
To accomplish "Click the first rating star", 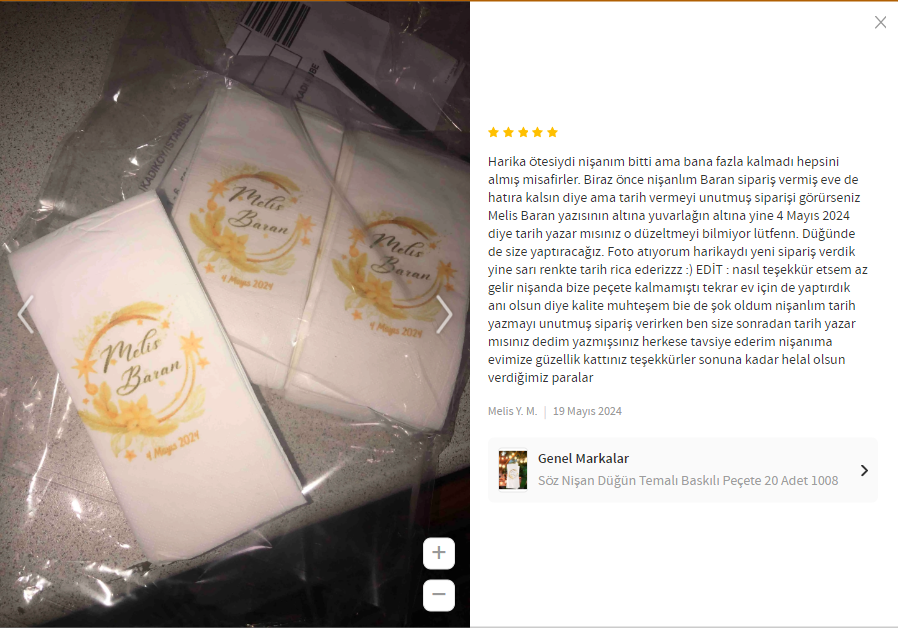I will [493, 133].
